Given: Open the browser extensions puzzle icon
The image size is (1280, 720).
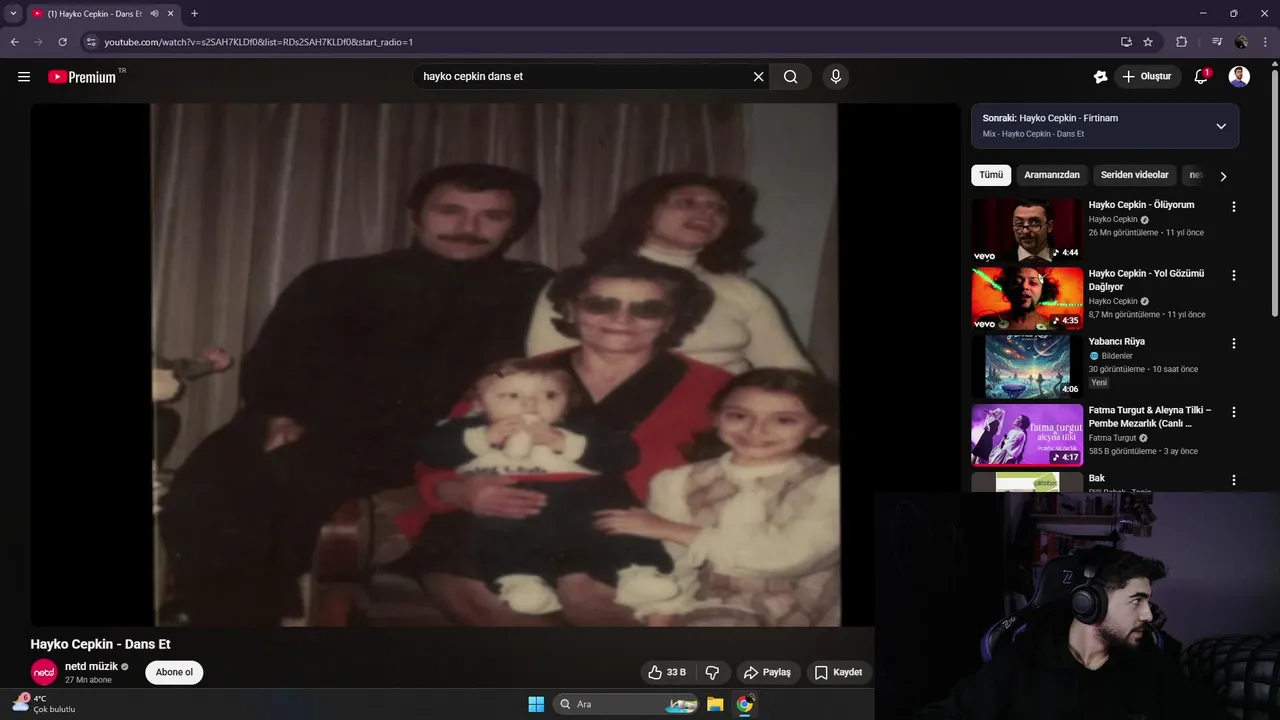Looking at the screenshot, I should click(x=1182, y=42).
